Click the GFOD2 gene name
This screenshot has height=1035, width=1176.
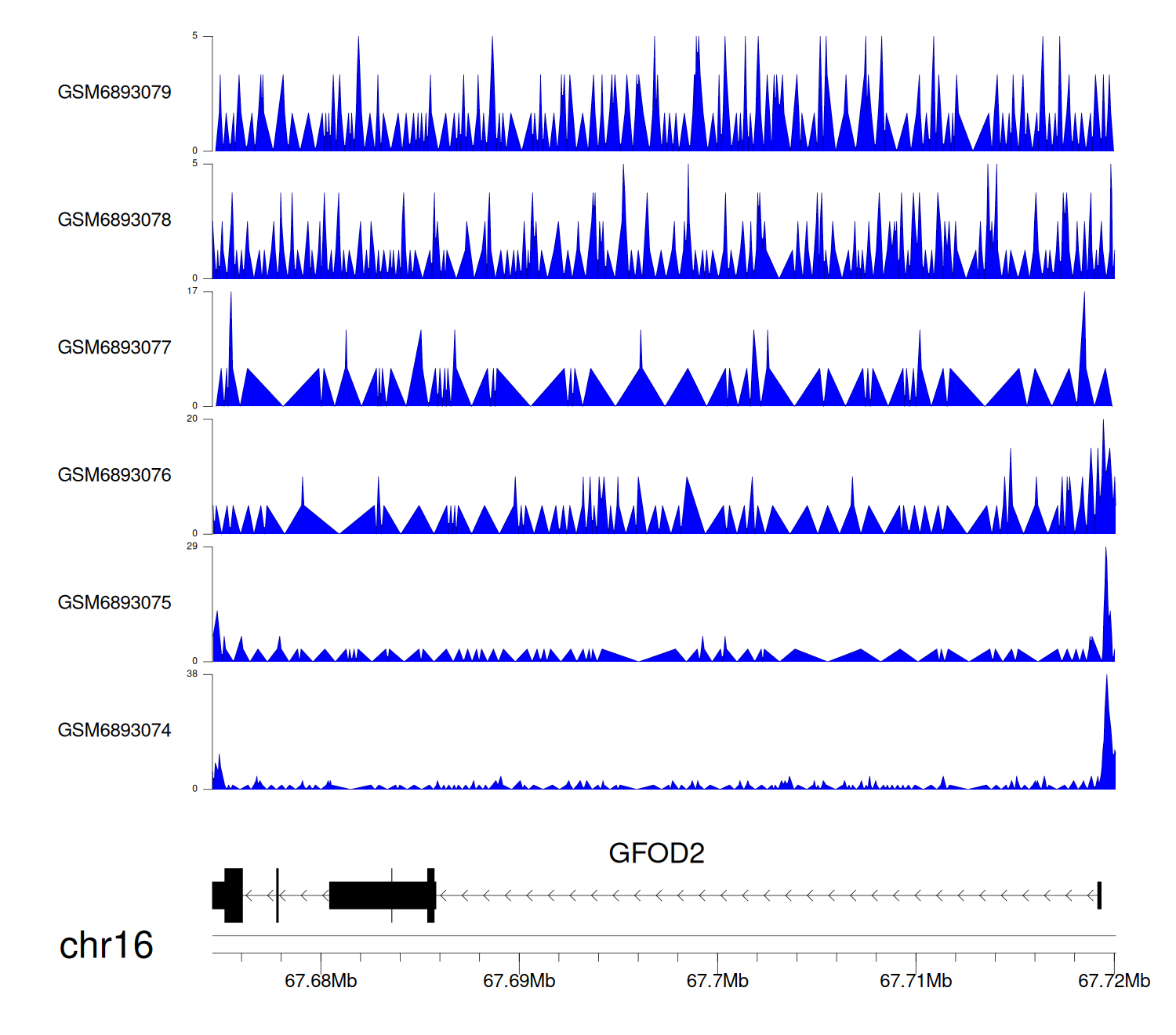[656, 853]
